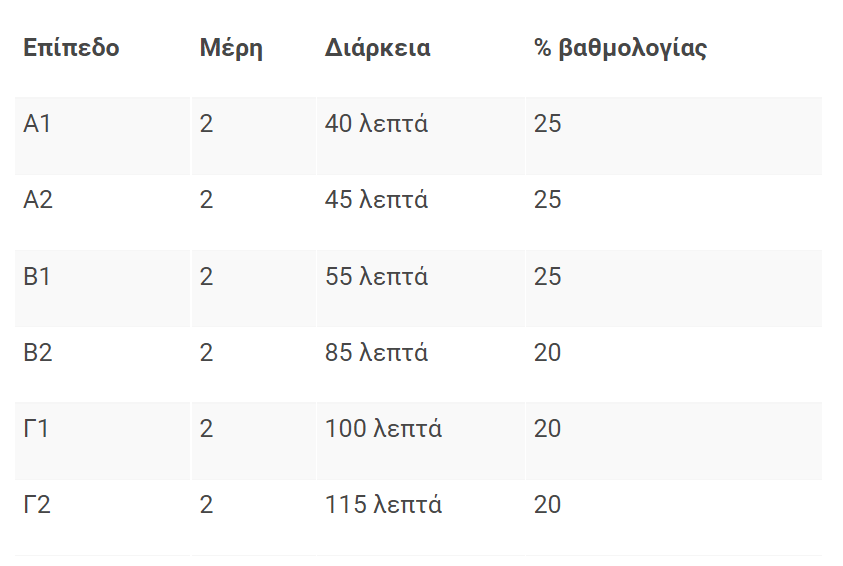Image resolution: width=843 pixels, height=566 pixels.
Task: Click the Μέρη column header
Action: click(231, 48)
